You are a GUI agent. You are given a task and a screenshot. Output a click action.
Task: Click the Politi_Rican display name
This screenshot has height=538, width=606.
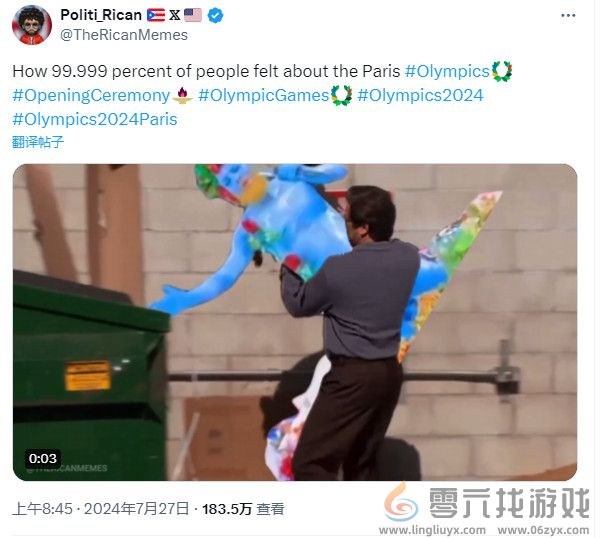point(101,15)
